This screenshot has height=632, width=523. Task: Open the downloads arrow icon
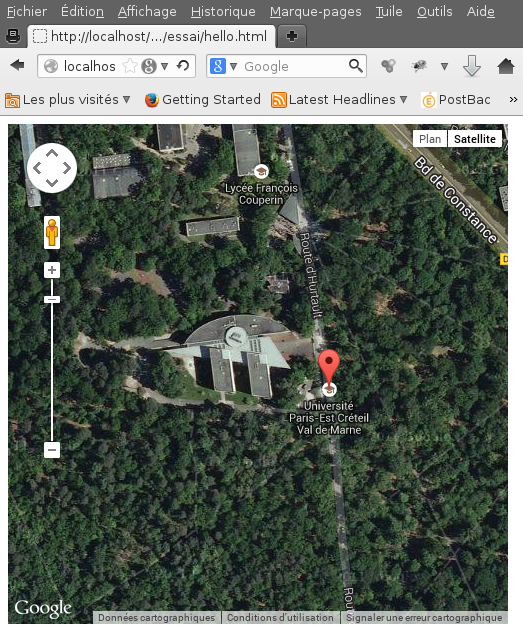[x=472, y=66]
